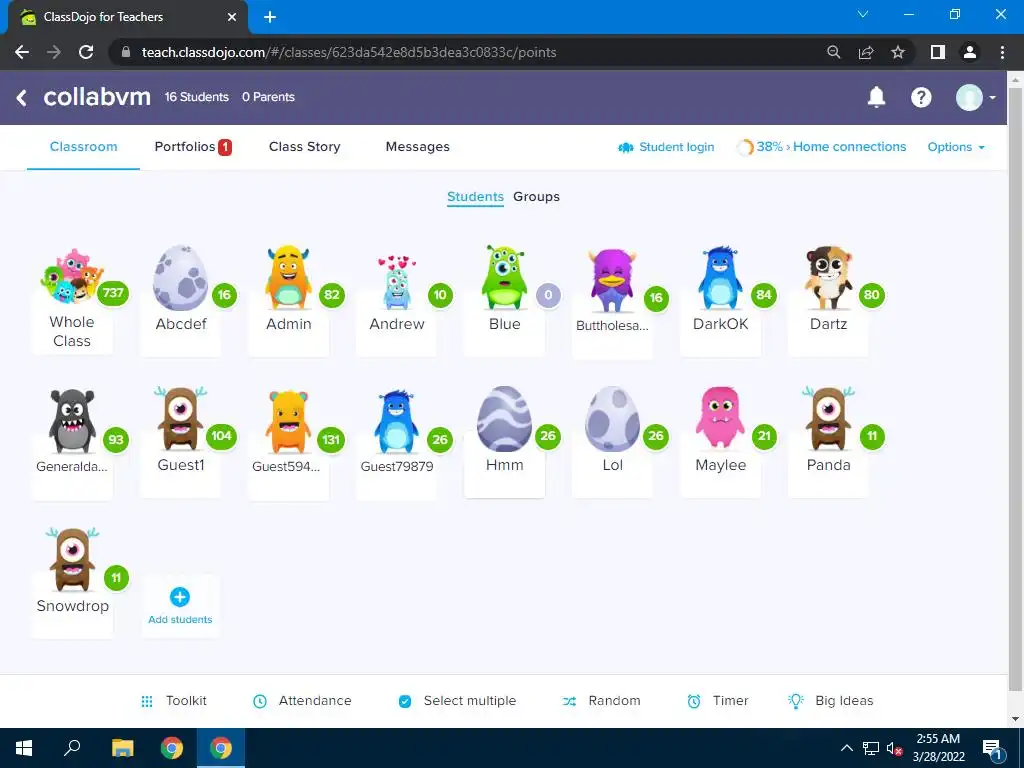1024x768 pixels.
Task: Select Guest79879's blue monster avatar
Action: tap(396, 421)
